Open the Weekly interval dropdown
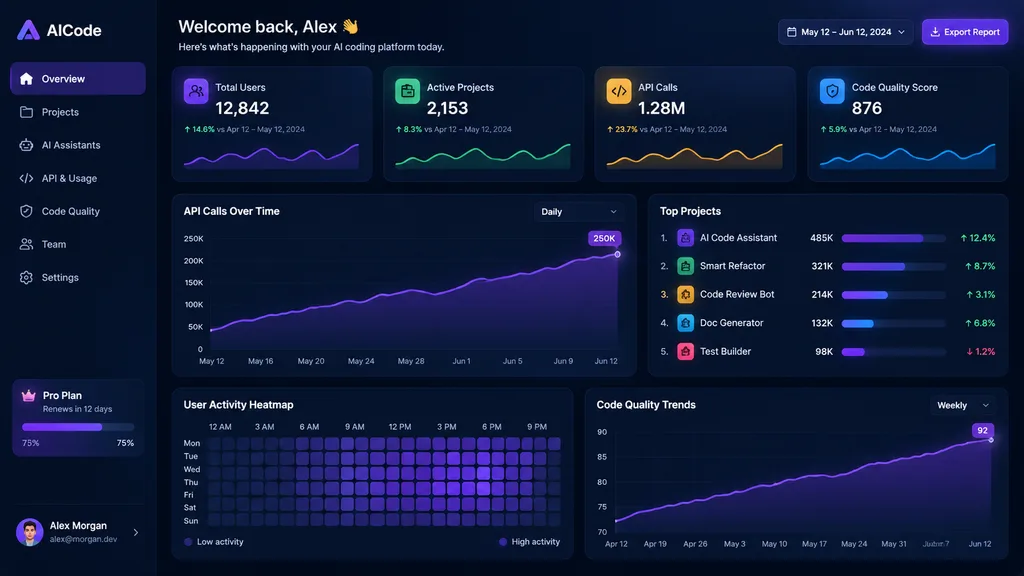Image resolution: width=1024 pixels, height=576 pixels. coord(963,406)
